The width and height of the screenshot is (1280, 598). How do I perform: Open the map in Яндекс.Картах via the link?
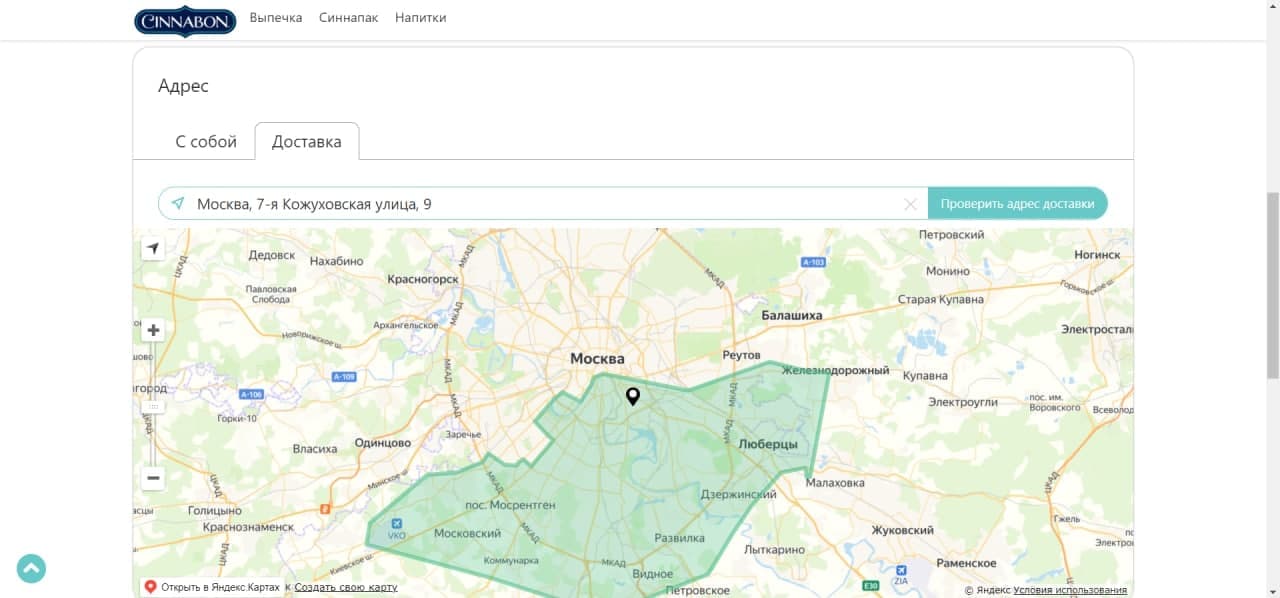point(219,588)
